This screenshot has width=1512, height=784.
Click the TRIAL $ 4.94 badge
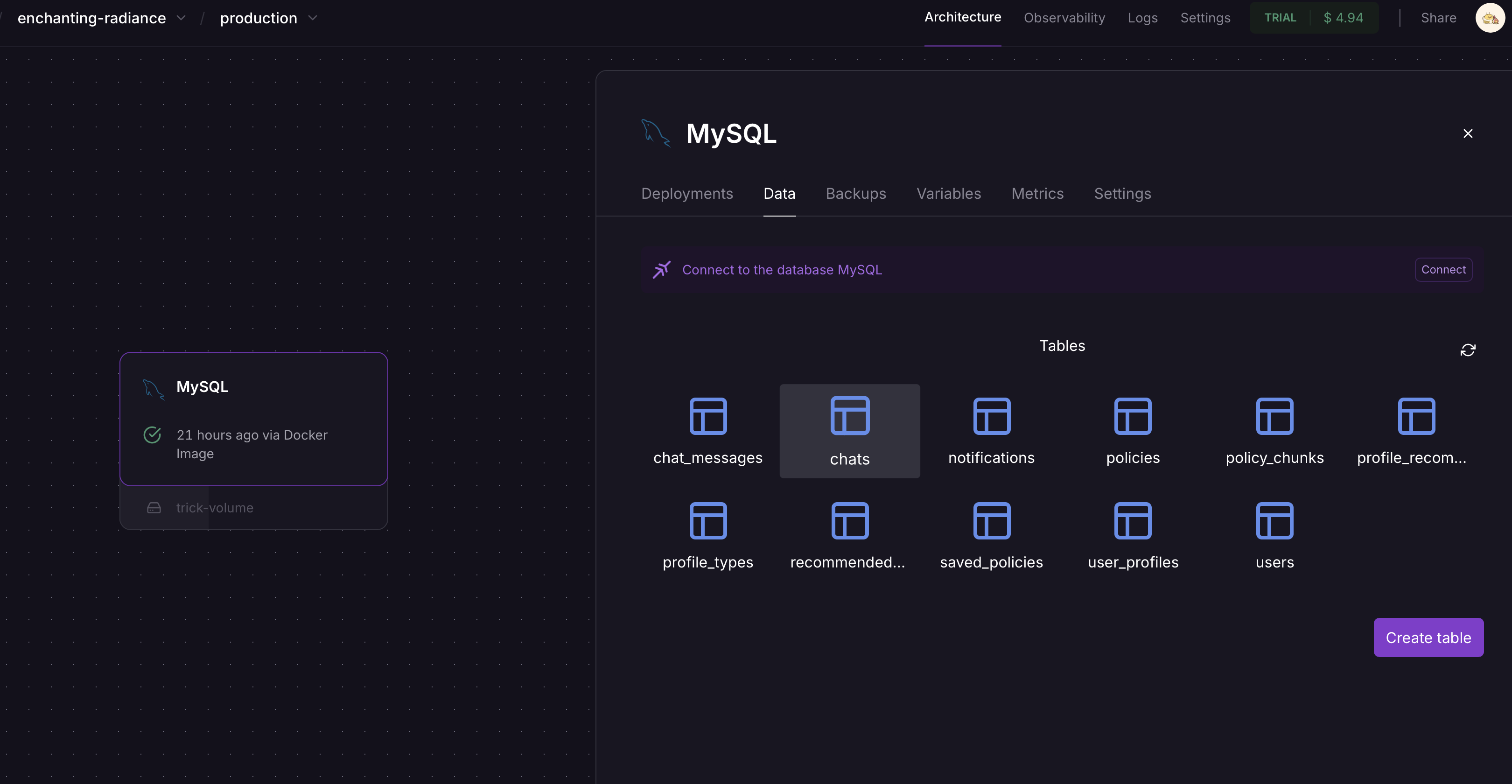1314,18
